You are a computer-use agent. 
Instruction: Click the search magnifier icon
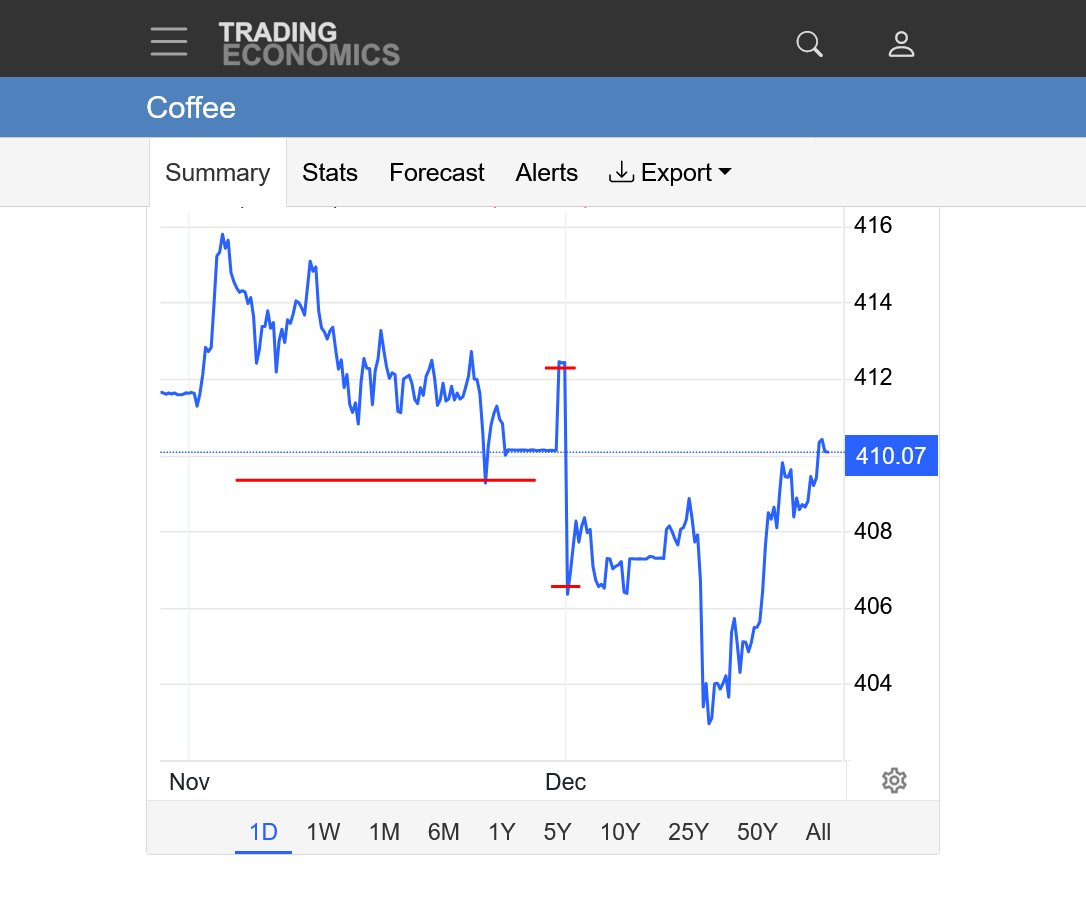click(809, 44)
